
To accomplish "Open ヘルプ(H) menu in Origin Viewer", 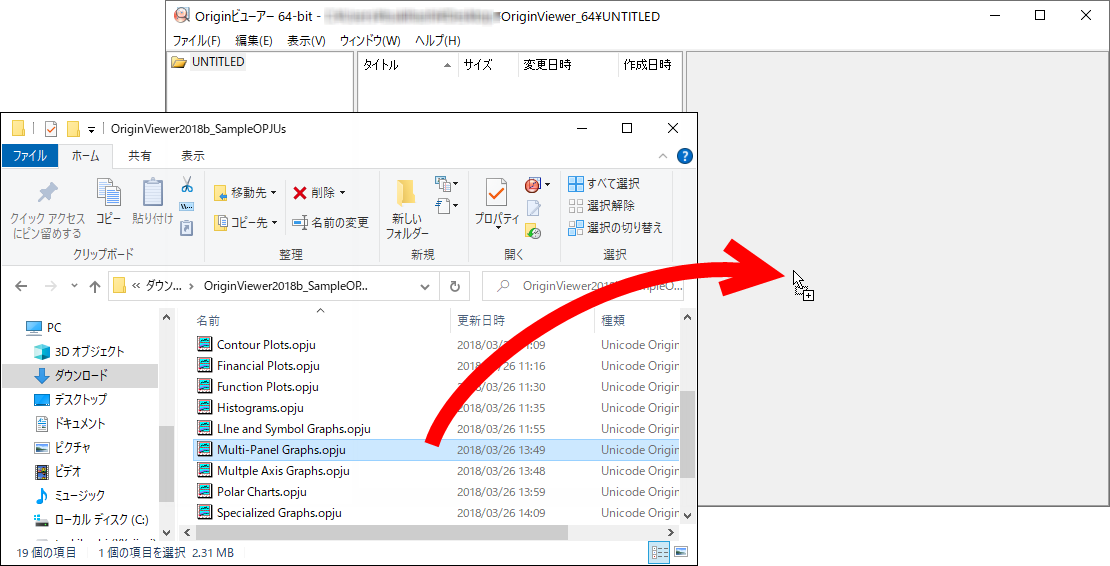I will (437, 40).
